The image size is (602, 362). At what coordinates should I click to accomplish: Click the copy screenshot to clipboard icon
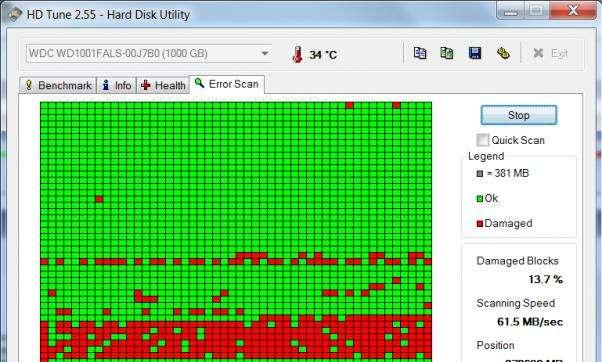[447, 53]
